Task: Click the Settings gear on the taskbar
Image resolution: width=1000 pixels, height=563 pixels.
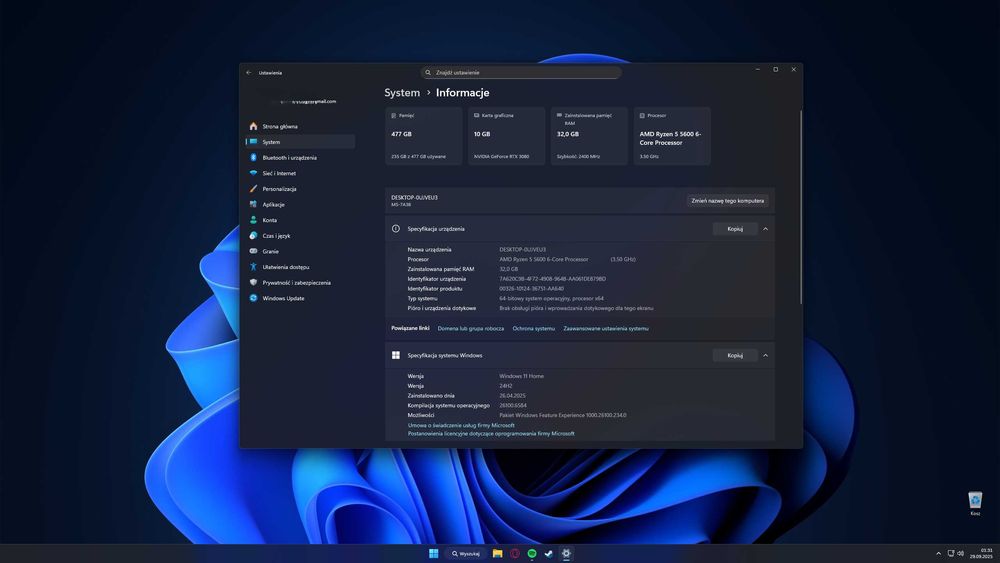Action: pos(566,553)
